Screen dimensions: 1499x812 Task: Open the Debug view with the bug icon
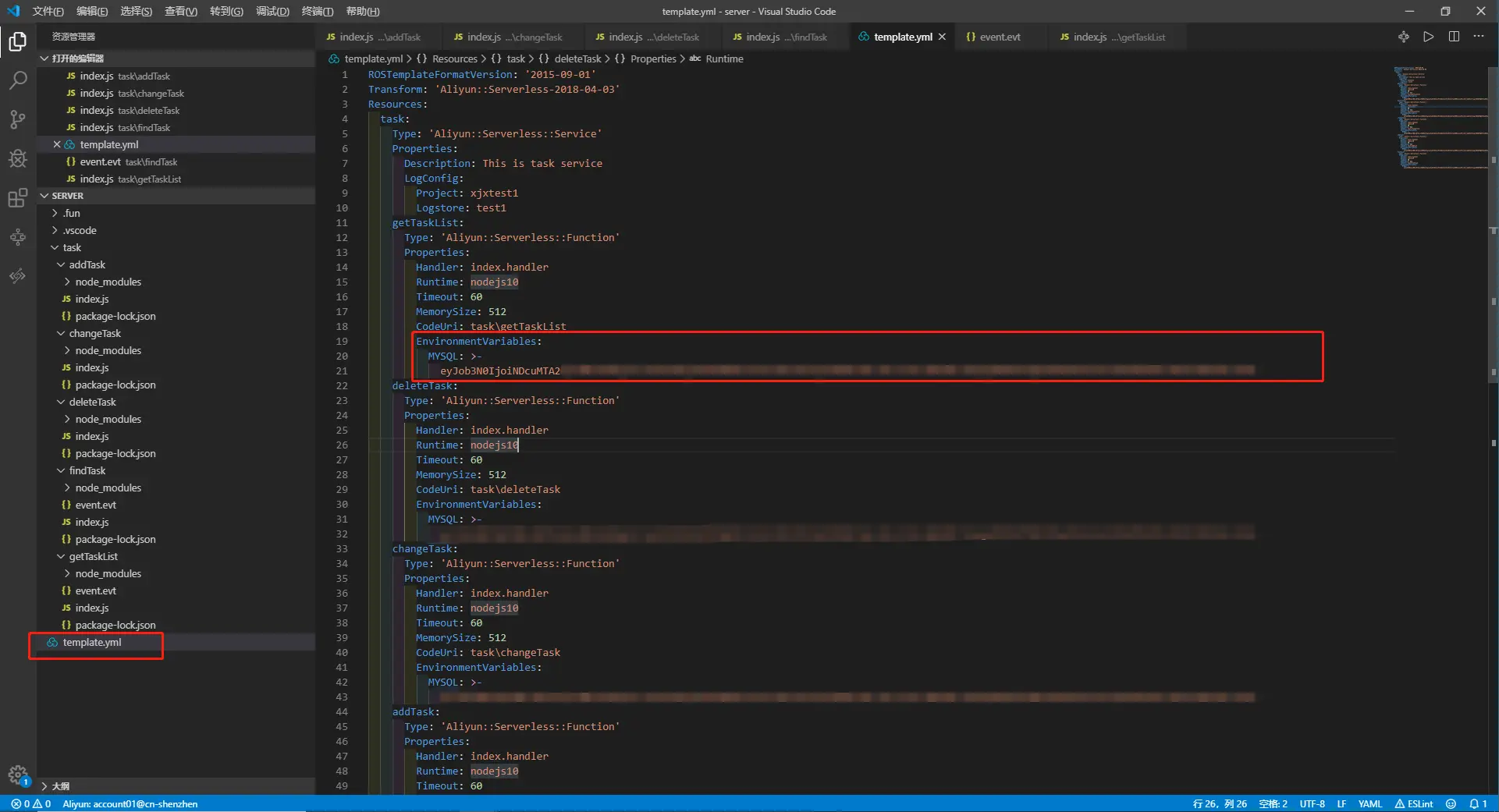point(18,158)
